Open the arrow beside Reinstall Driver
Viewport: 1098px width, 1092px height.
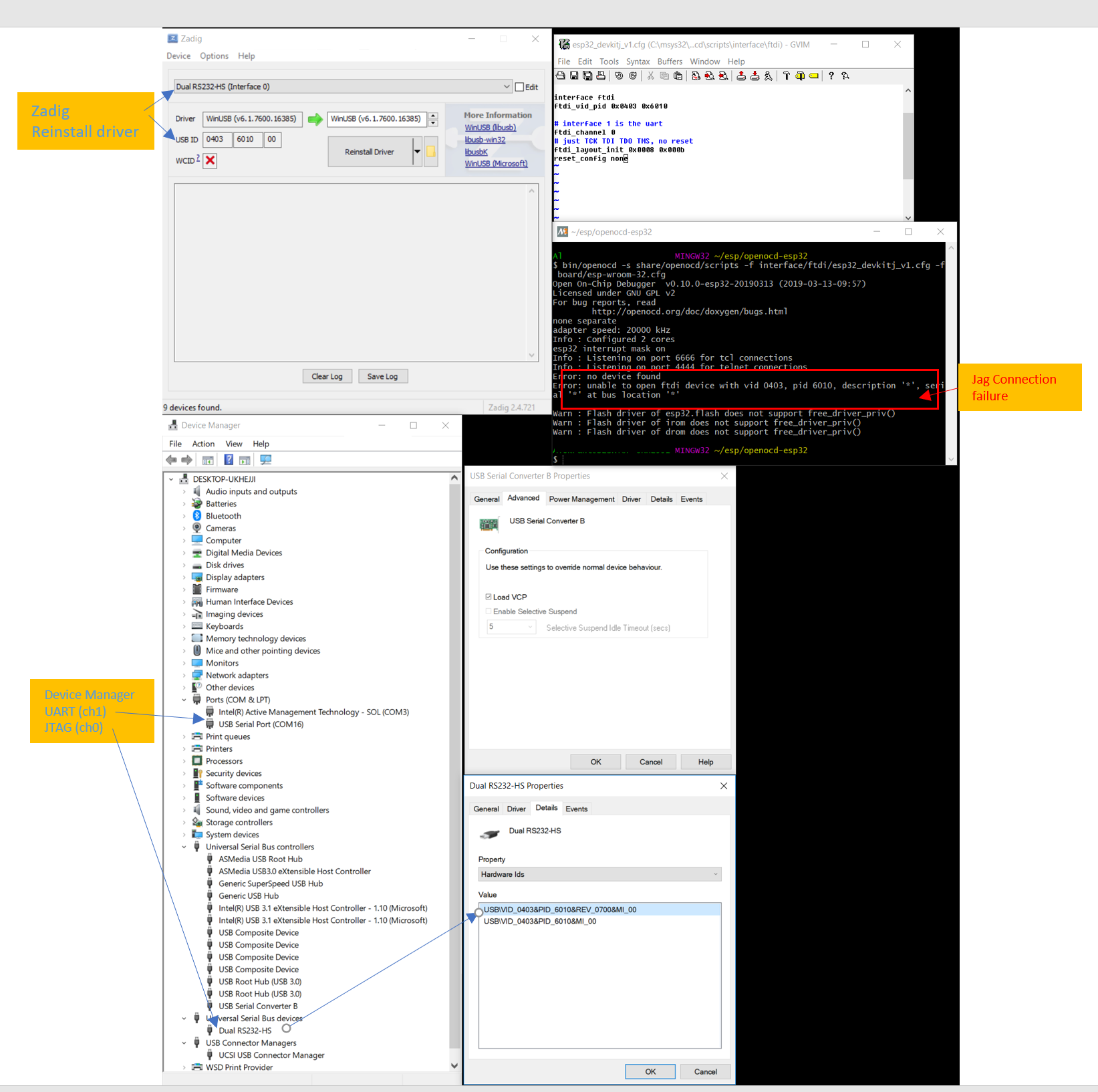tap(417, 152)
